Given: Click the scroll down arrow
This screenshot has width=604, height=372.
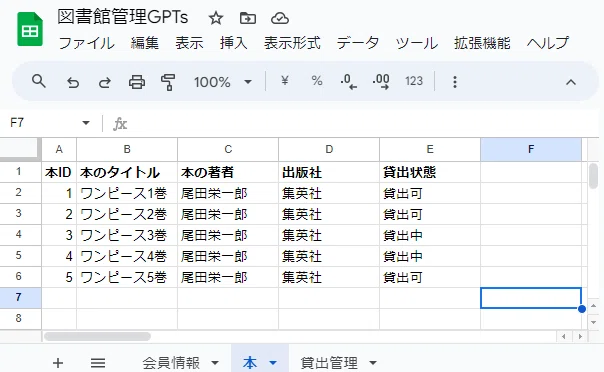Looking at the screenshot, I should point(593,322).
